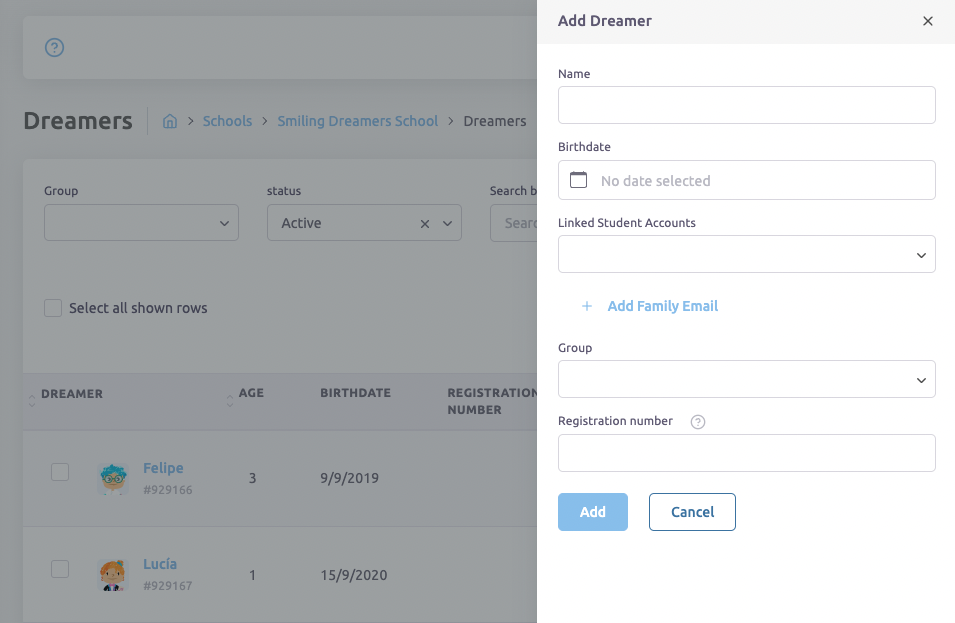This screenshot has height=623, width=955.
Task: Tick the checkbox for Lucía
Action: coord(60,569)
